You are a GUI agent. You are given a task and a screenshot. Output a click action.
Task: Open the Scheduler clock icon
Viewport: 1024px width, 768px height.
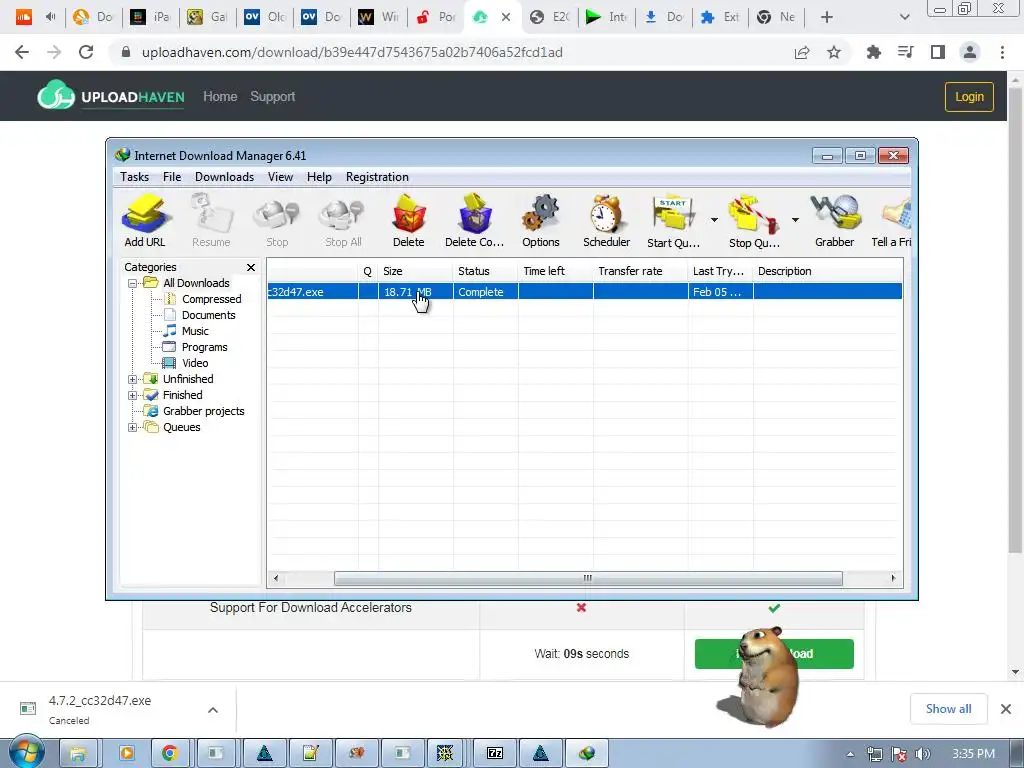[x=606, y=219]
